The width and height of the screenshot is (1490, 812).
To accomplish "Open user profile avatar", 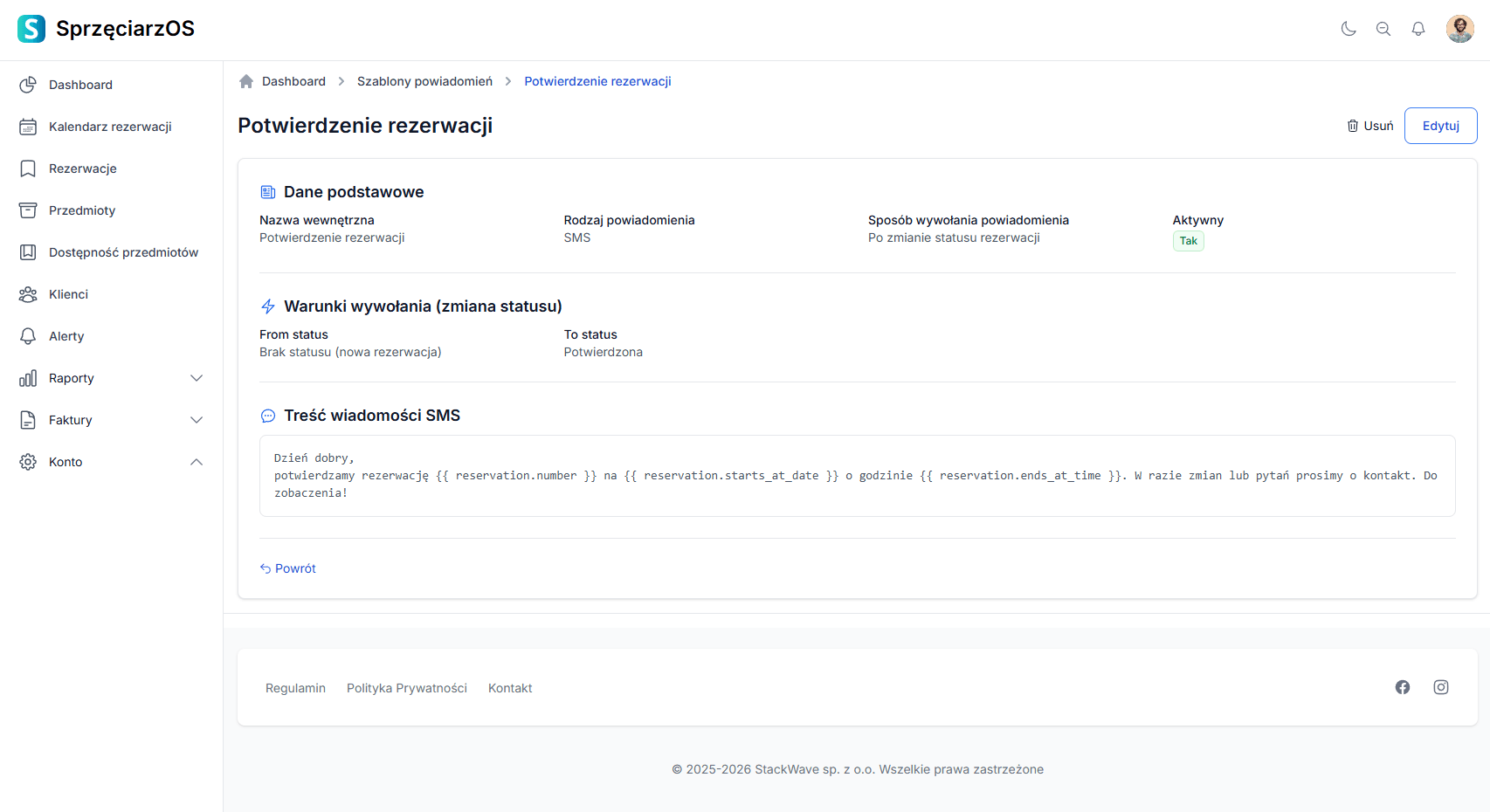I will point(1459,29).
